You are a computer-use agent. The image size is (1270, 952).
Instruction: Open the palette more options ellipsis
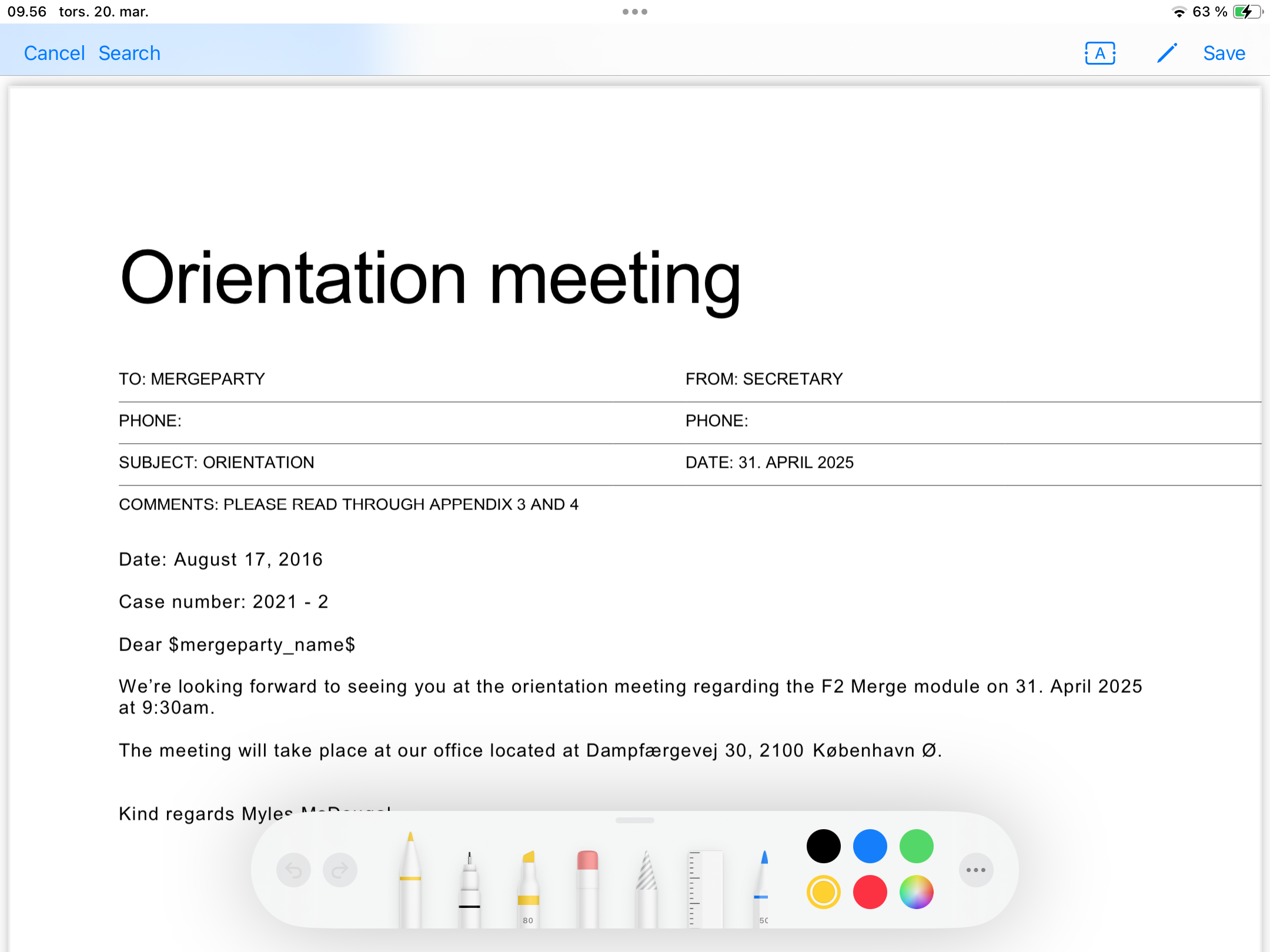click(975, 870)
